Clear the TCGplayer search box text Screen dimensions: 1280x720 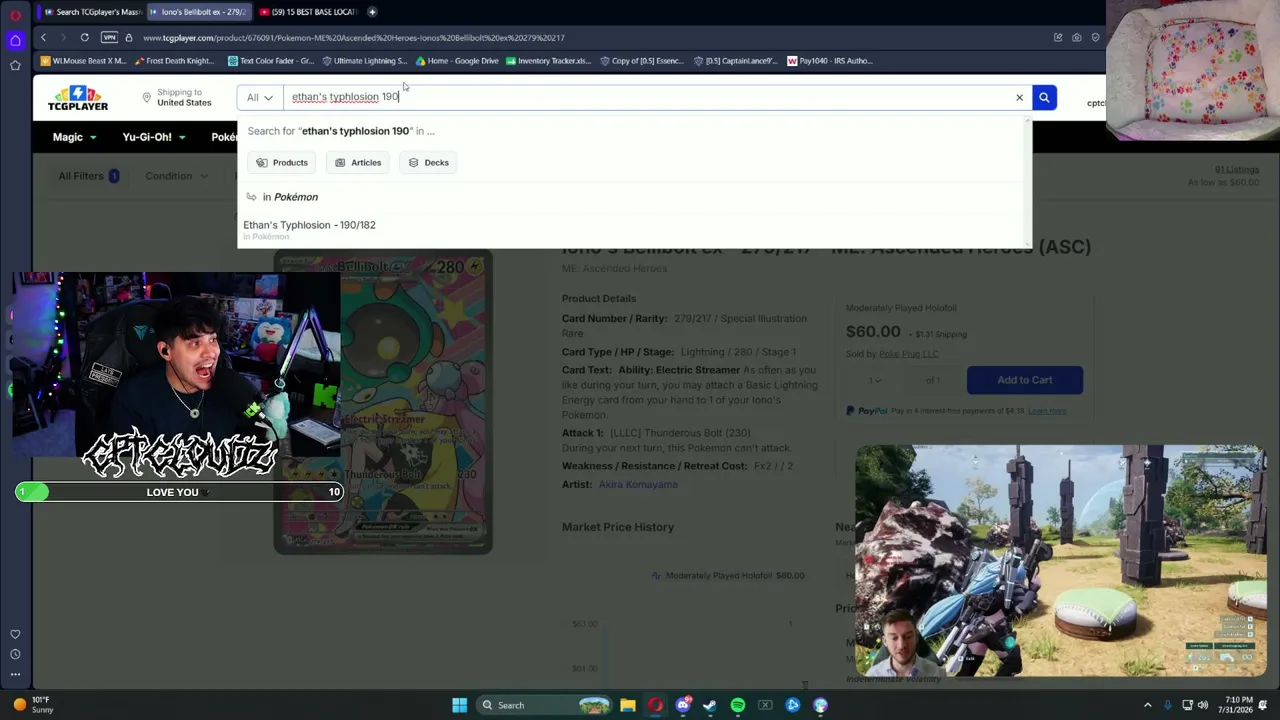[1019, 97]
